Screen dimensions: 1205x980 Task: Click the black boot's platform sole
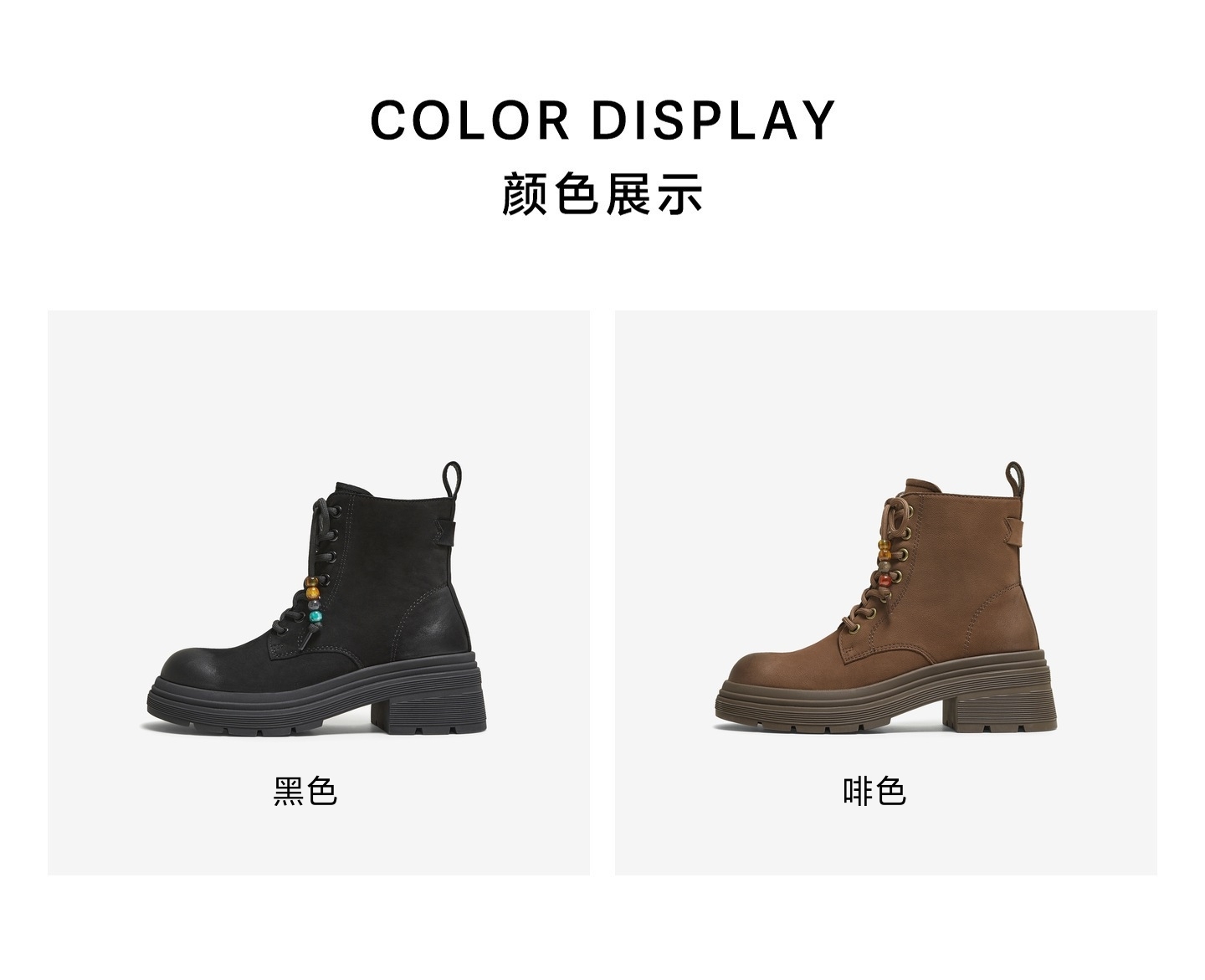click(x=317, y=698)
